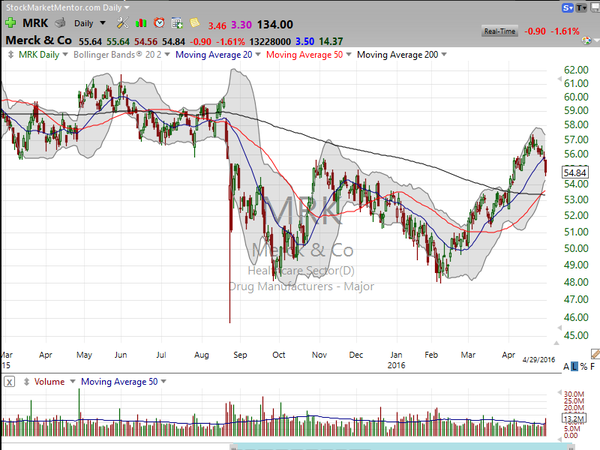Click the 4/29/2016 date label

539,360
